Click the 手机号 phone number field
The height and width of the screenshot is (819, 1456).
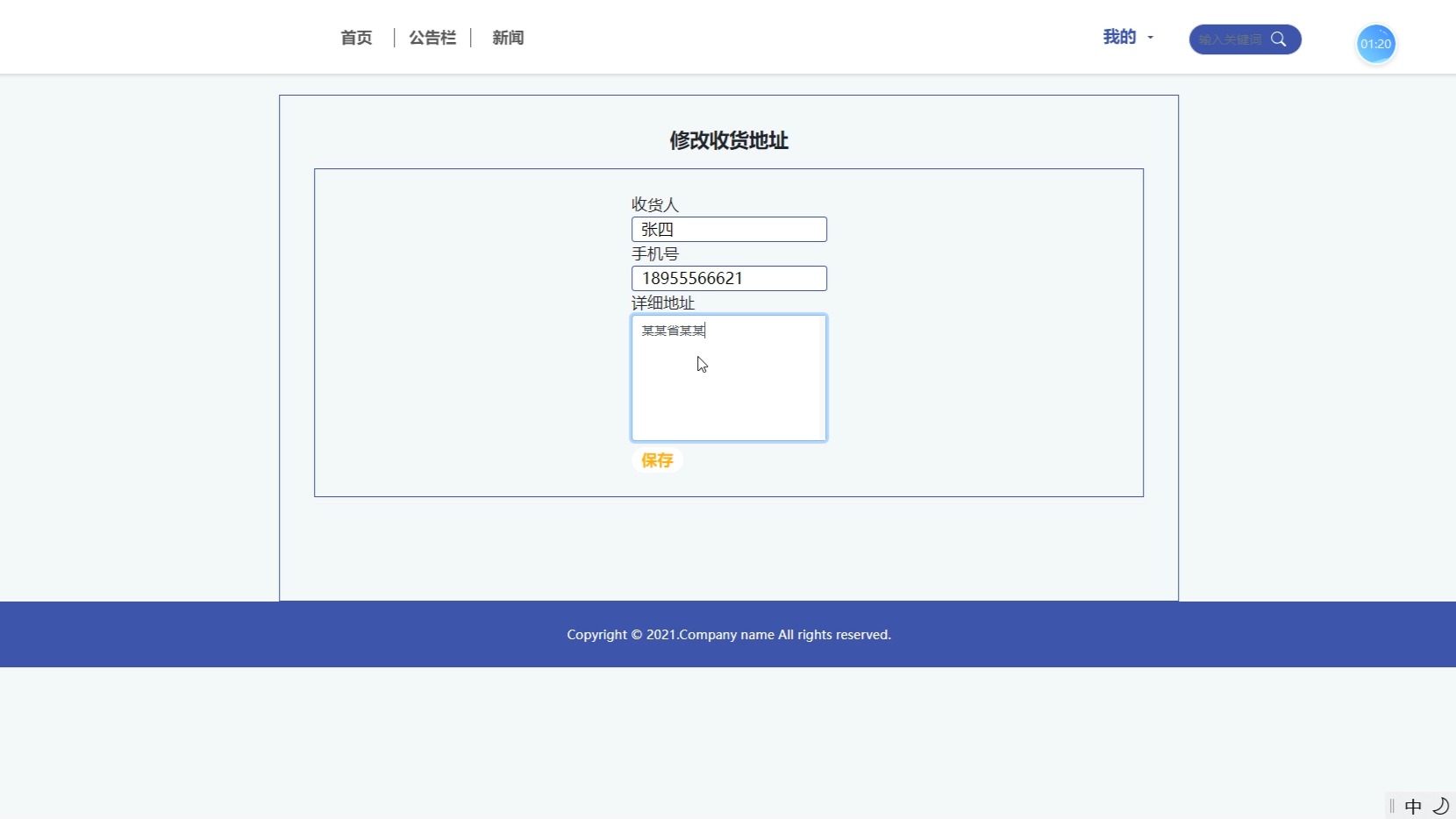point(729,279)
